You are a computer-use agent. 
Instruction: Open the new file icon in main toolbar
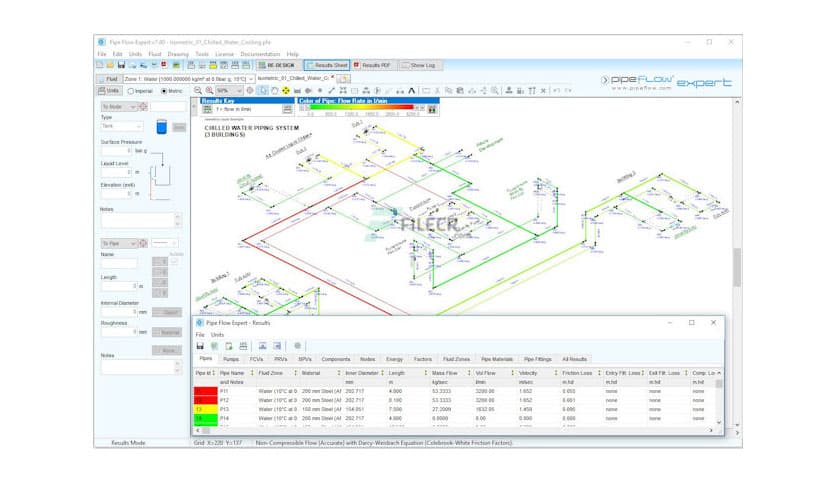[100, 65]
